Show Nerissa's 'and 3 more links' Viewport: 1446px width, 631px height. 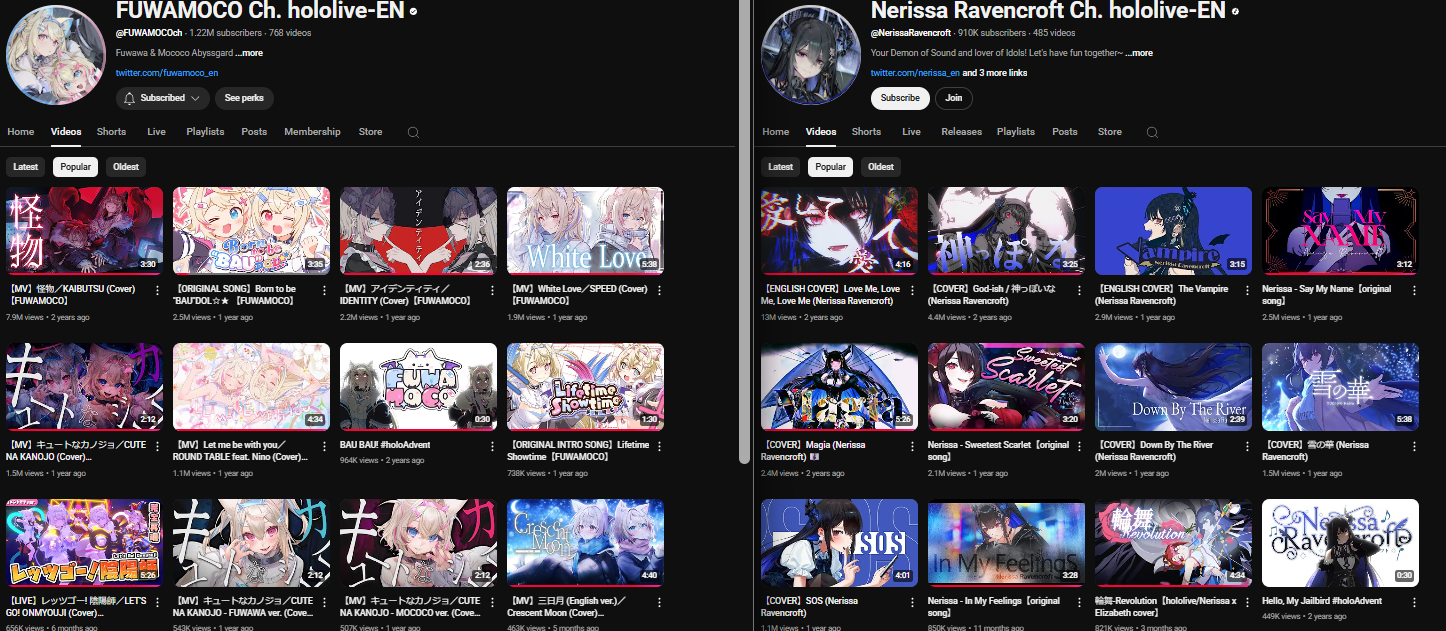pos(995,73)
